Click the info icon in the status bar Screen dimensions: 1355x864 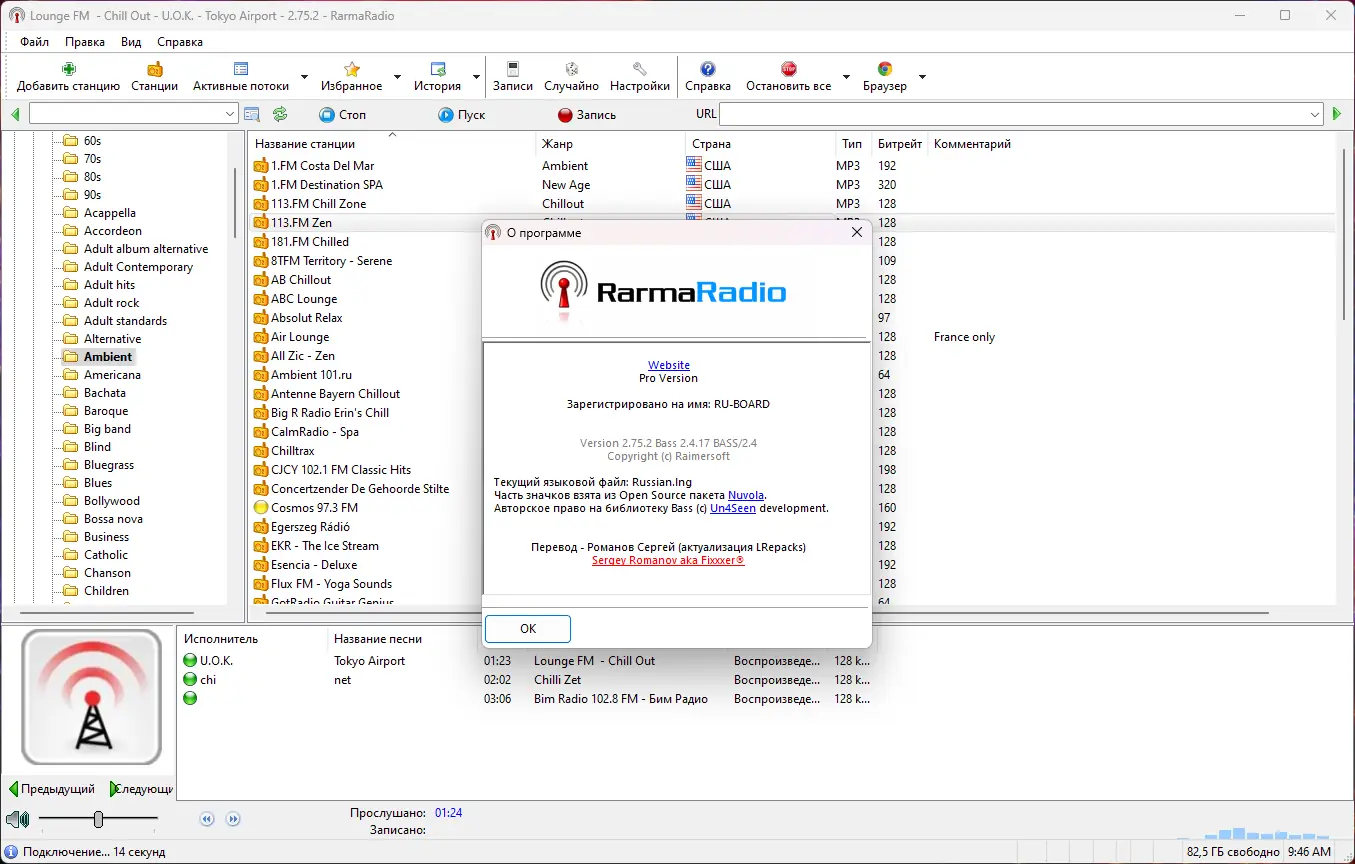click(11, 852)
